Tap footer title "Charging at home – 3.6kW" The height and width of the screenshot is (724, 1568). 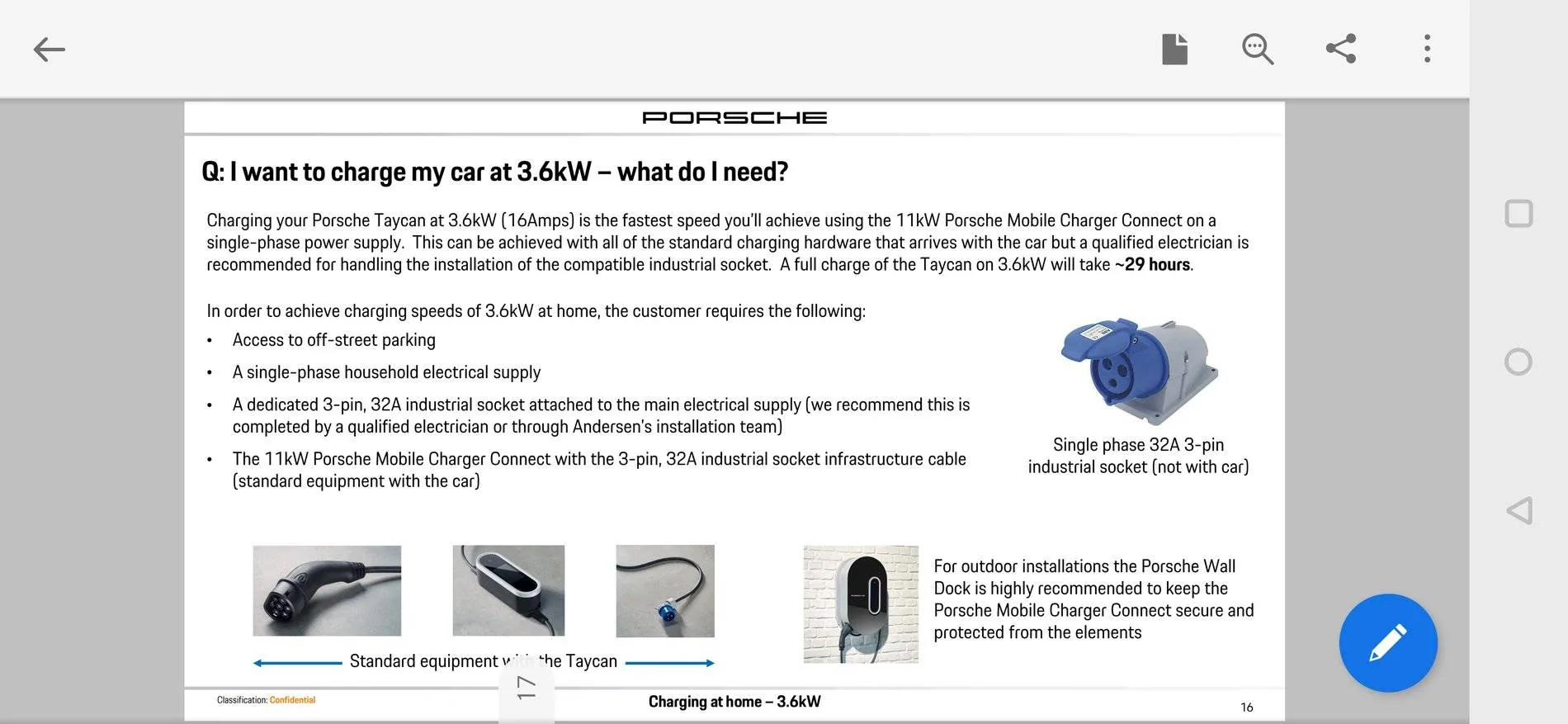(x=734, y=702)
